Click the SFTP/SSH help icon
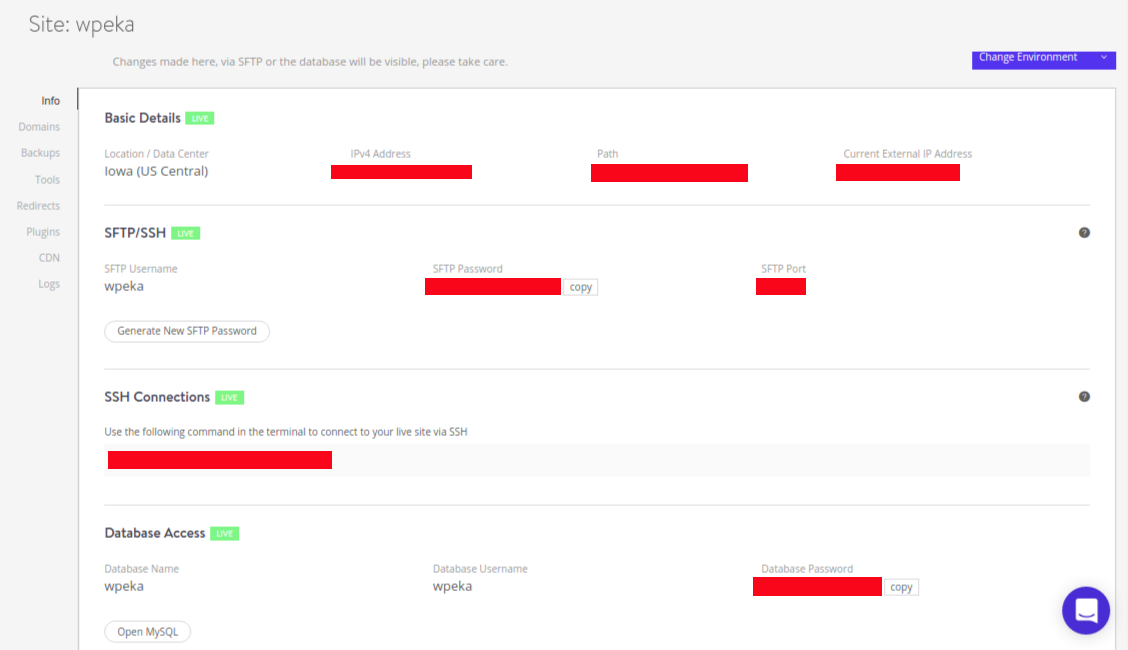The height and width of the screenshot is (650, 1128). [x=1084, y=232]
